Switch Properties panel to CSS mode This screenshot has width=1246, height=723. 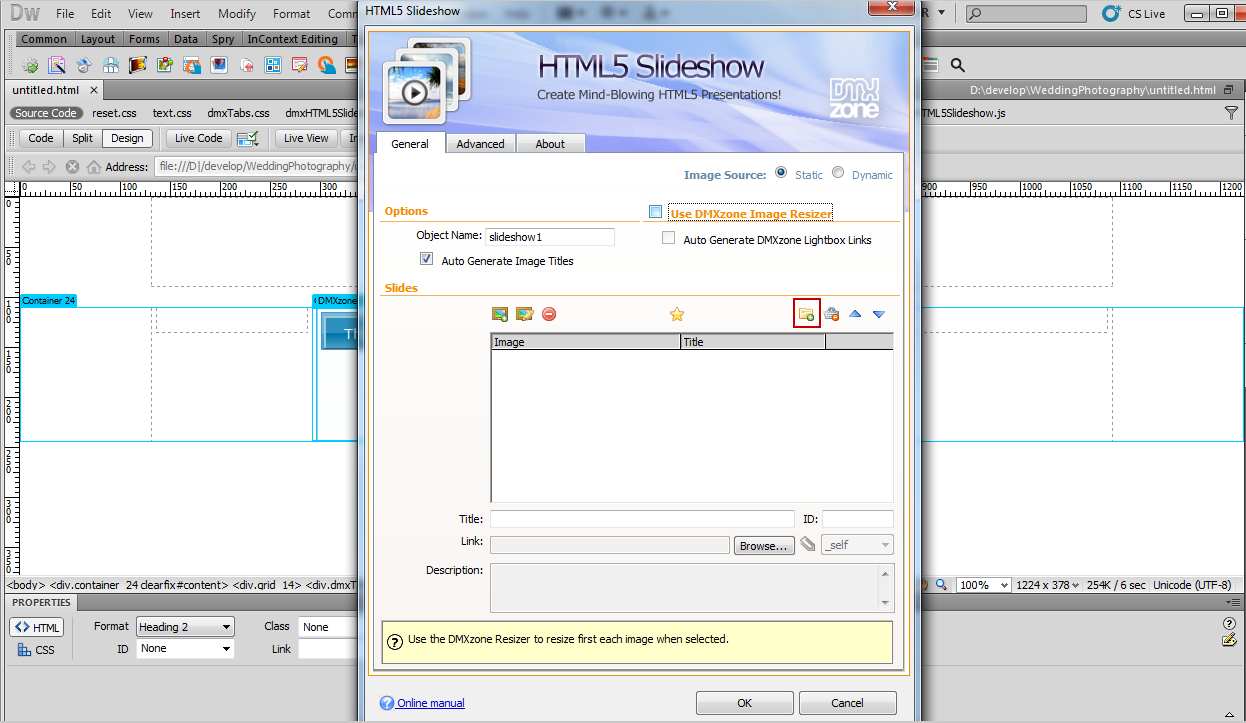point(37,650)
